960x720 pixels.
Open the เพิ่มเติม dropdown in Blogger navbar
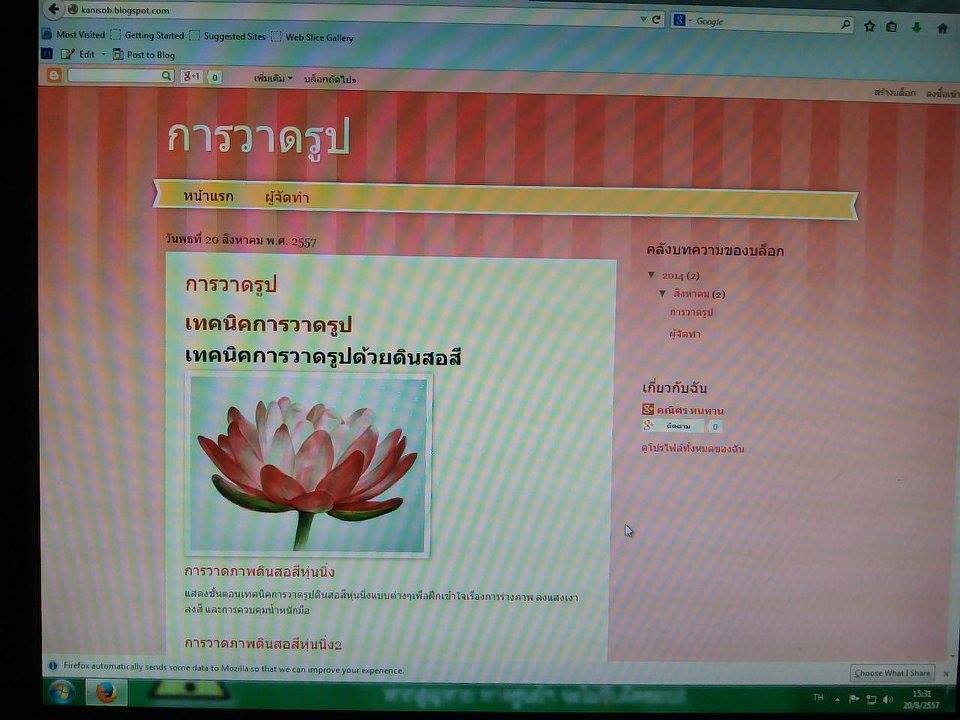[x=273, y=78]
